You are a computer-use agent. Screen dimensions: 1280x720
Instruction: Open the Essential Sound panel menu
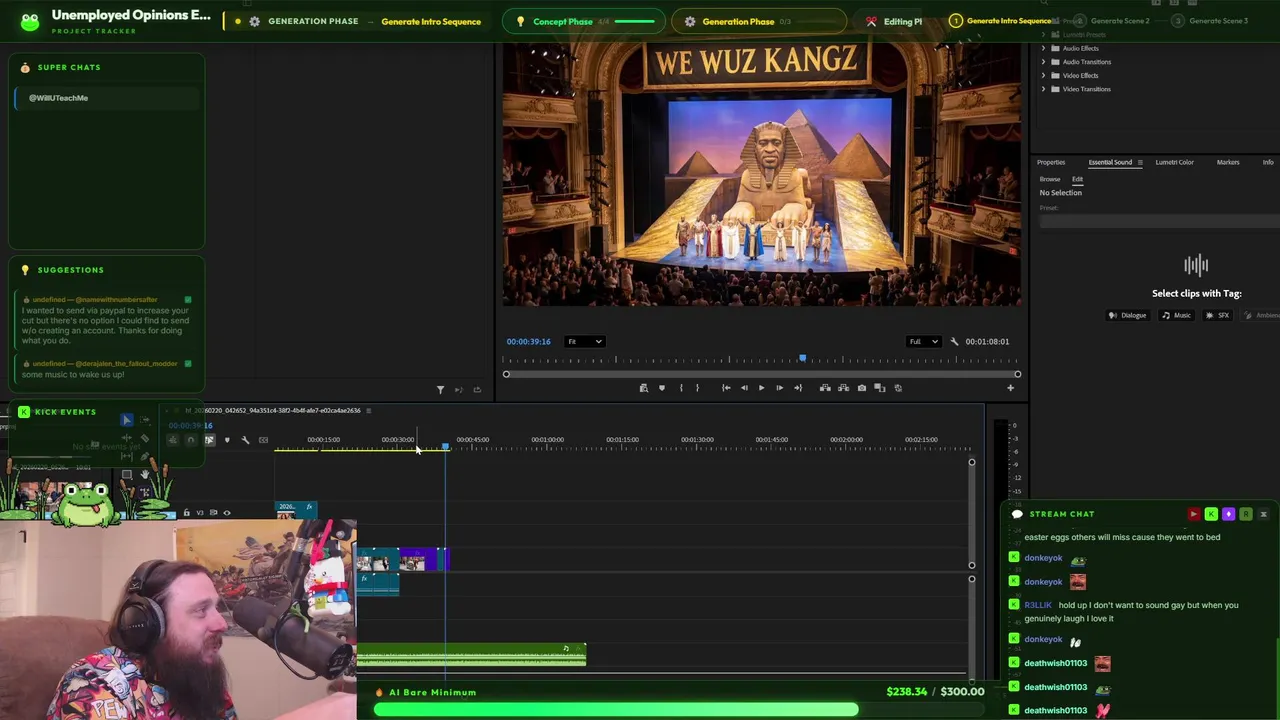tap(1139, 162)
